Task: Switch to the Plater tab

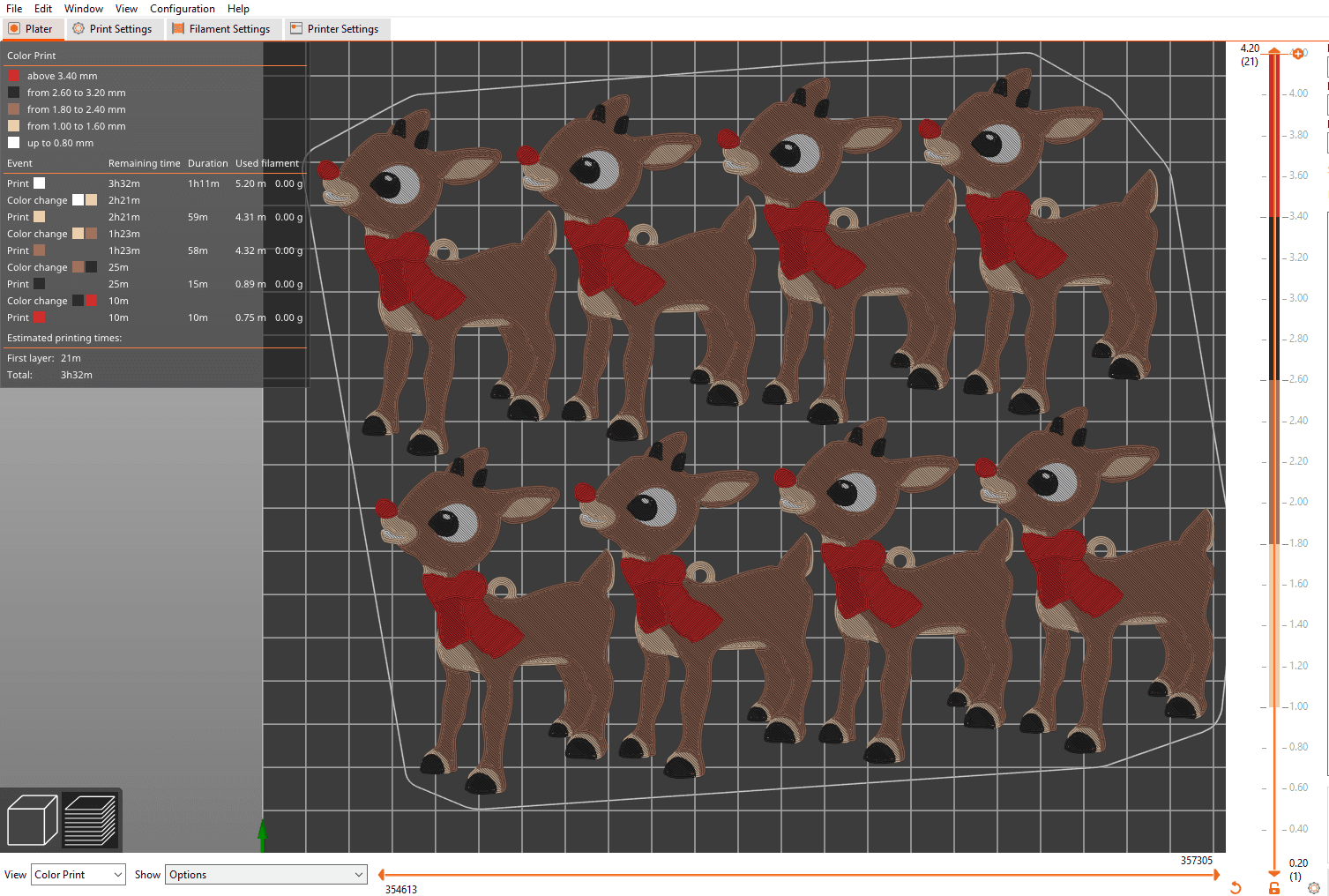Action: pos(32,28)
